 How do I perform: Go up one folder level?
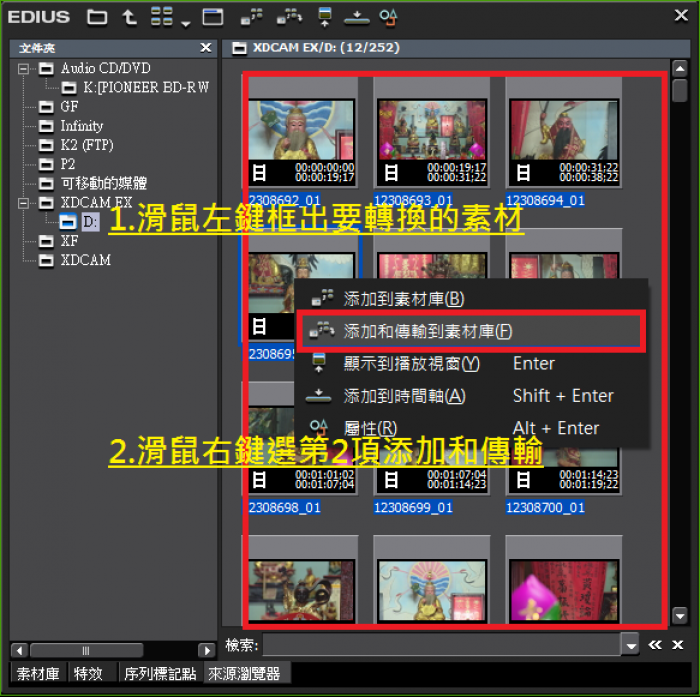[x=128, y=17]
